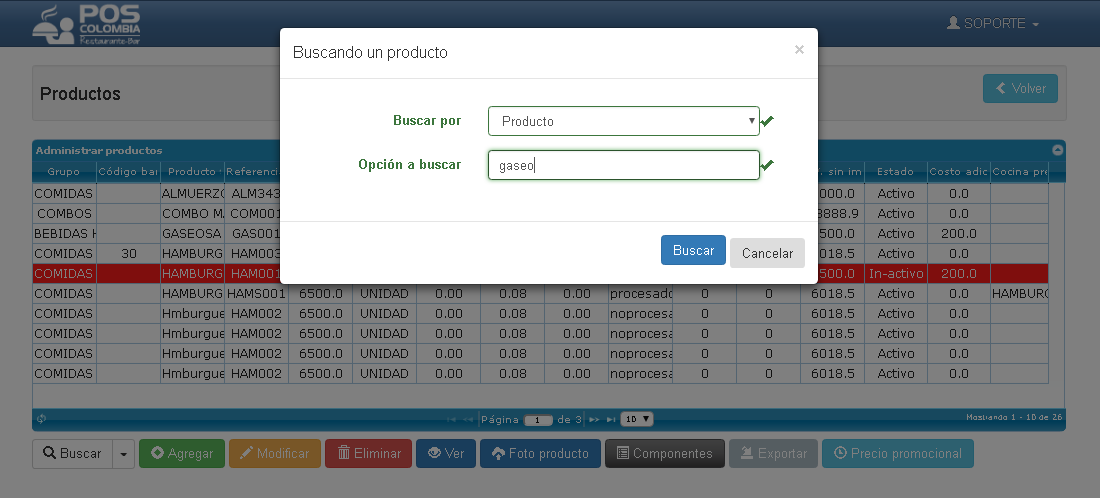
Task: Click the GASEOSA product cell
Action: tap(192, 234)
